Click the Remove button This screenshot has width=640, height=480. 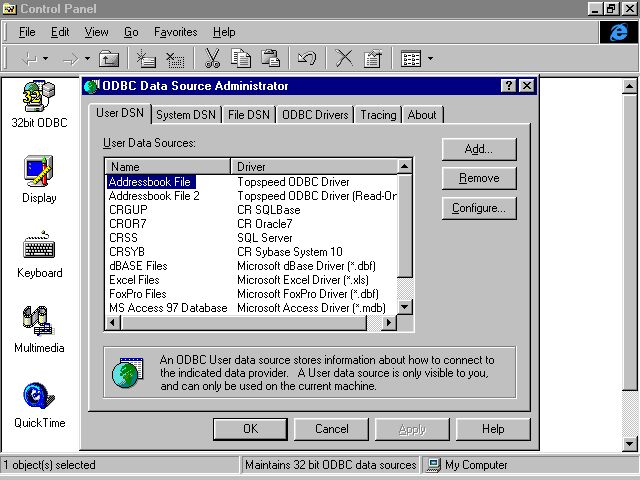click(479, 178)
